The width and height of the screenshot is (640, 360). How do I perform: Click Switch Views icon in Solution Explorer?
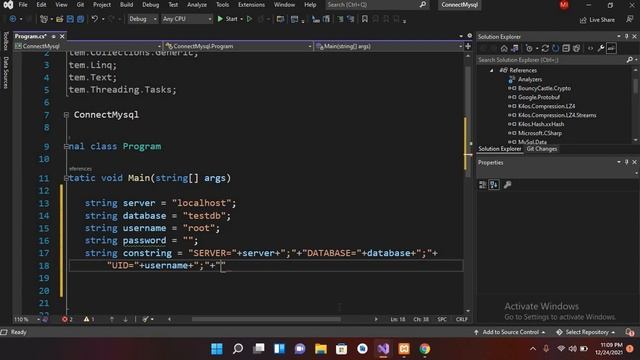coord(515,49)
